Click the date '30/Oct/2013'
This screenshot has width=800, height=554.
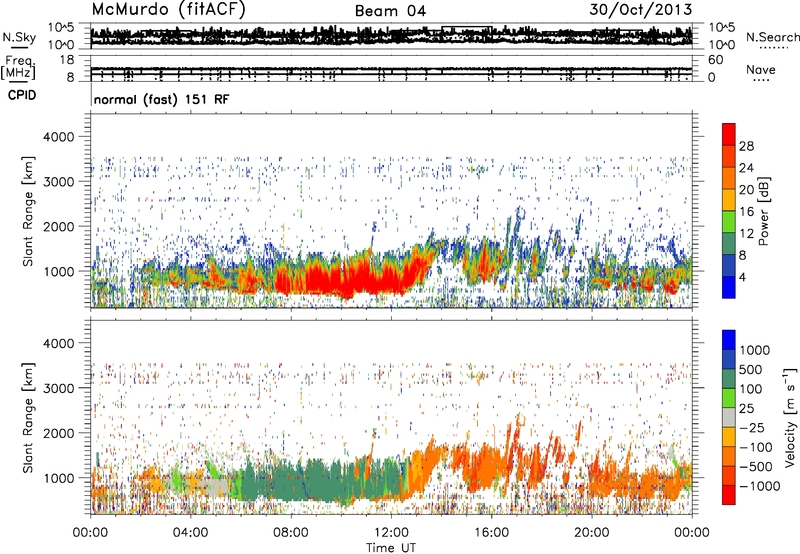point(641,10)
